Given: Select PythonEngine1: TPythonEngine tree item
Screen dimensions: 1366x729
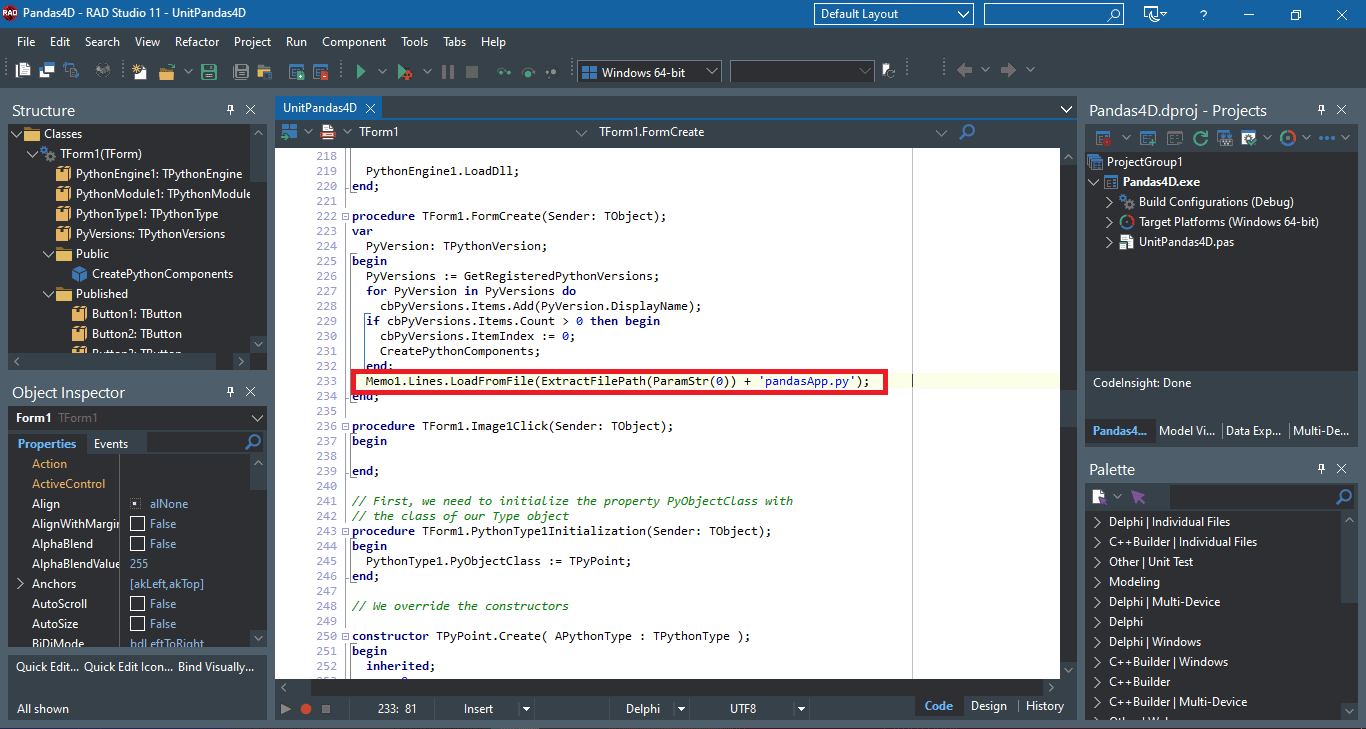Looking at the screenshot, I should 159,174.
